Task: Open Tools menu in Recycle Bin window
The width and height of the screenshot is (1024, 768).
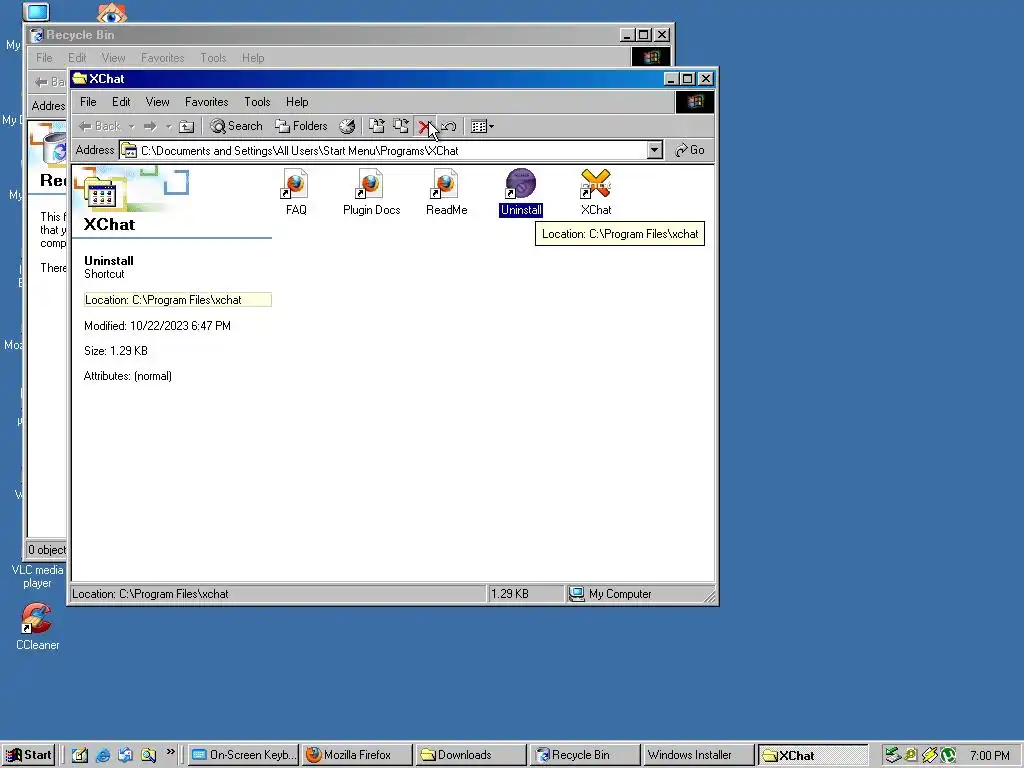Action: click(213, 58)
